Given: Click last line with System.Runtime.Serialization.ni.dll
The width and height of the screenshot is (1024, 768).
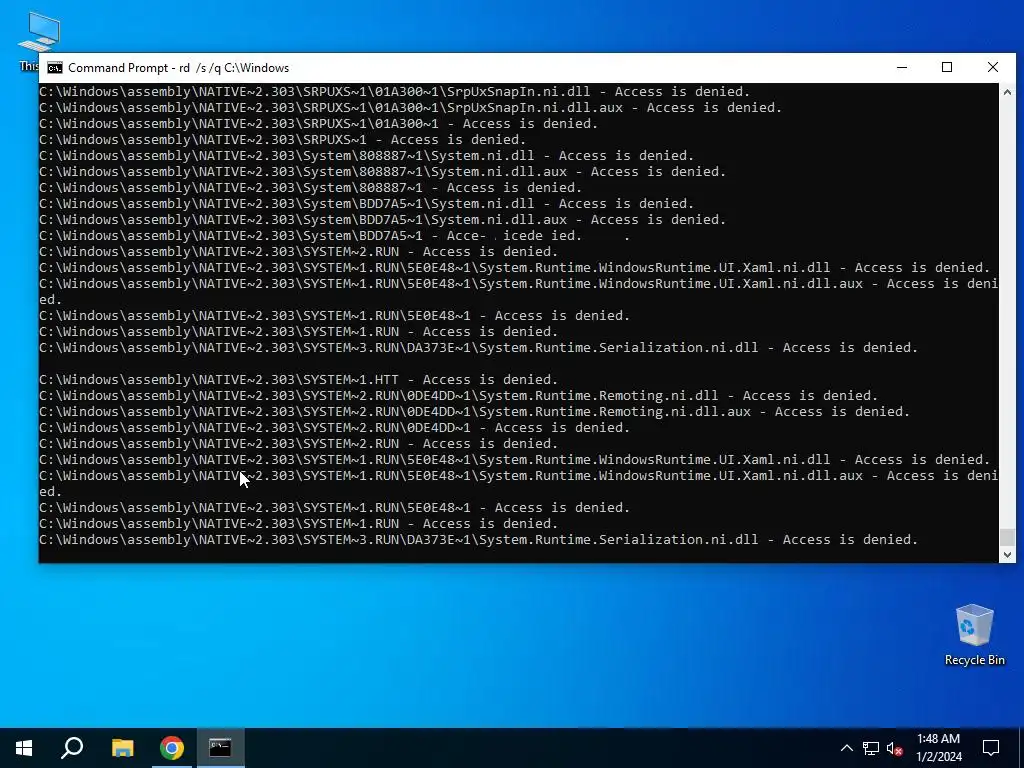Looking at the screenshot, I should click(x=479, y=539).
